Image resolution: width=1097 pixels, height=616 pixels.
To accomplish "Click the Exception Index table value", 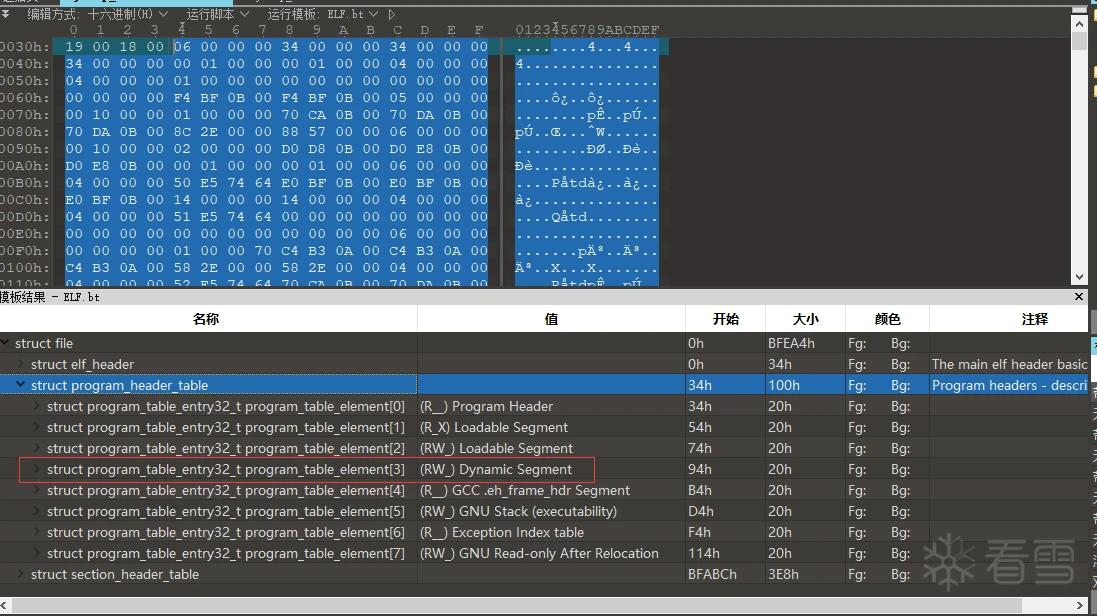I will (x=502, y=532).
